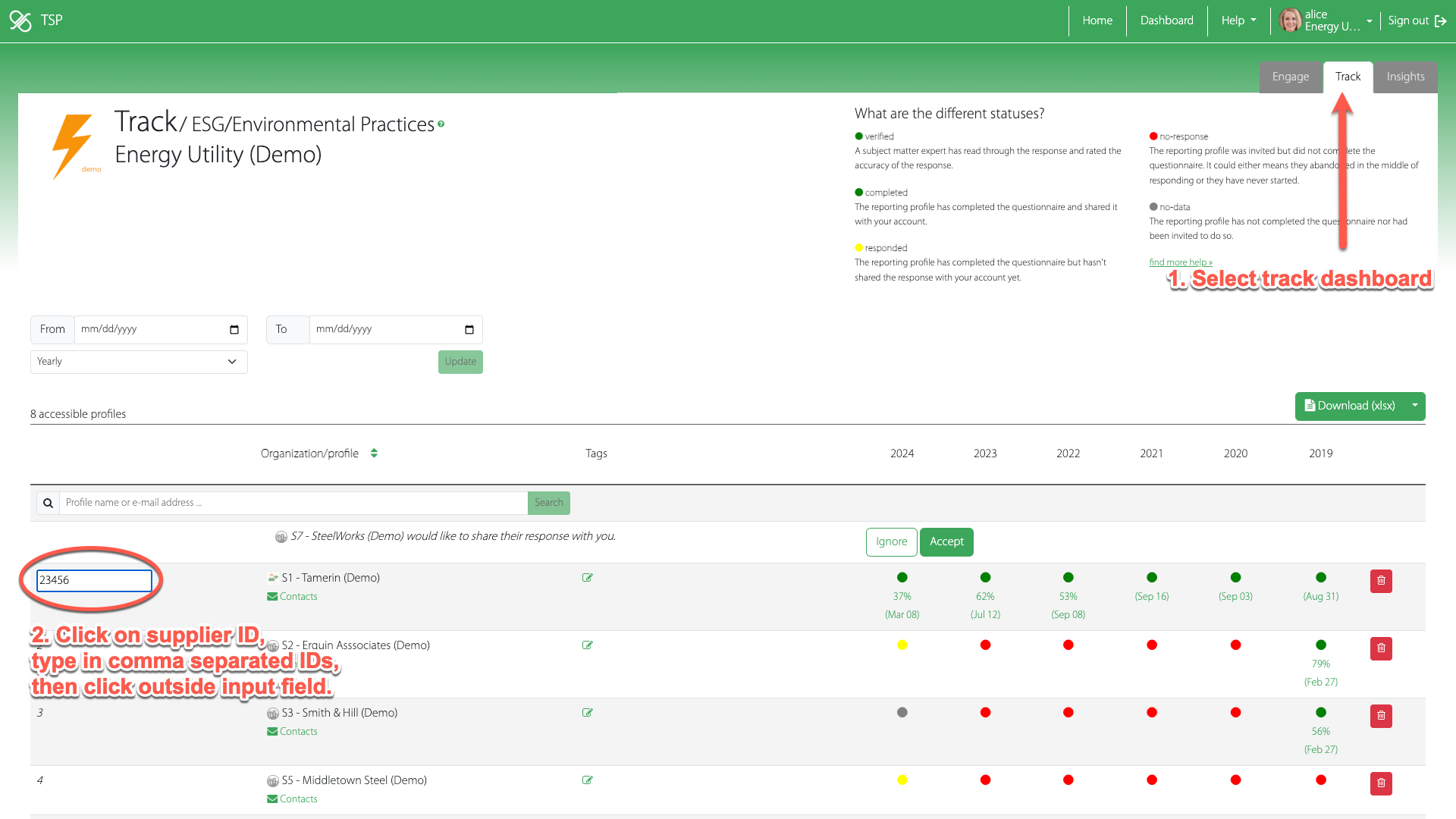The height and width of the screenshot is (819, 1456).
Task: Edit tags for S1 - Tamerin (Demo)
Action: (x=587, y=578)
